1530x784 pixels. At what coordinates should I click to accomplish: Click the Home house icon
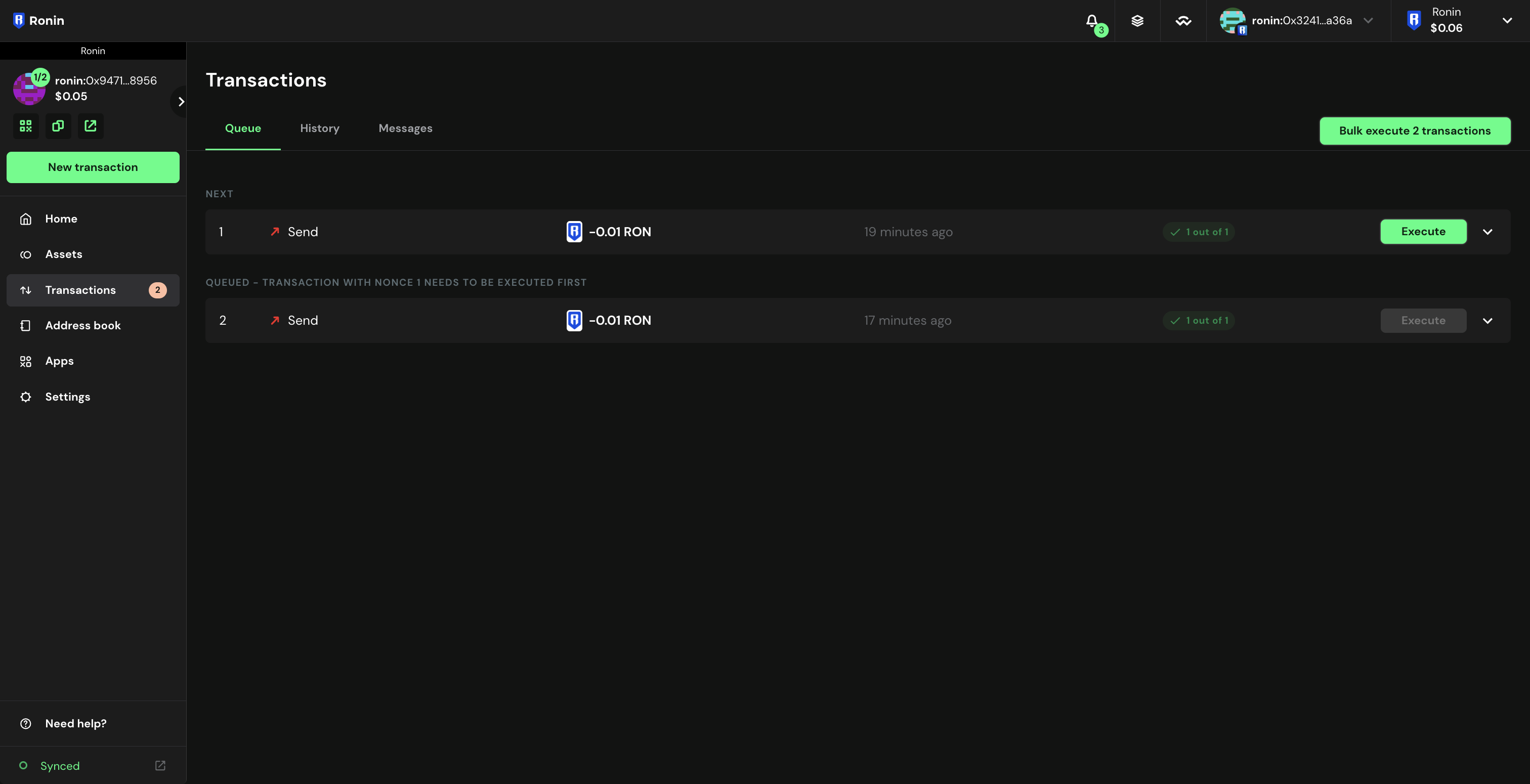point(25,219)
